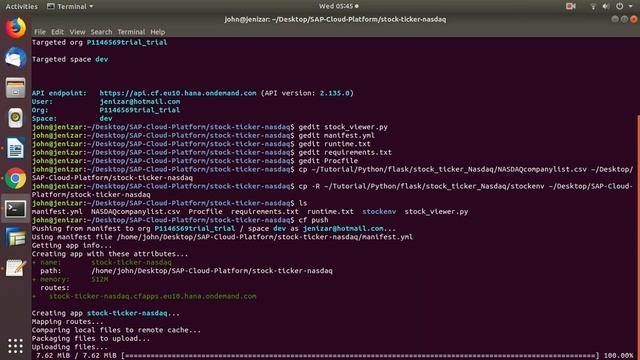Click 'stockenv' directory in ls output
Screen dimensions: 640x360
coord(379,211)
